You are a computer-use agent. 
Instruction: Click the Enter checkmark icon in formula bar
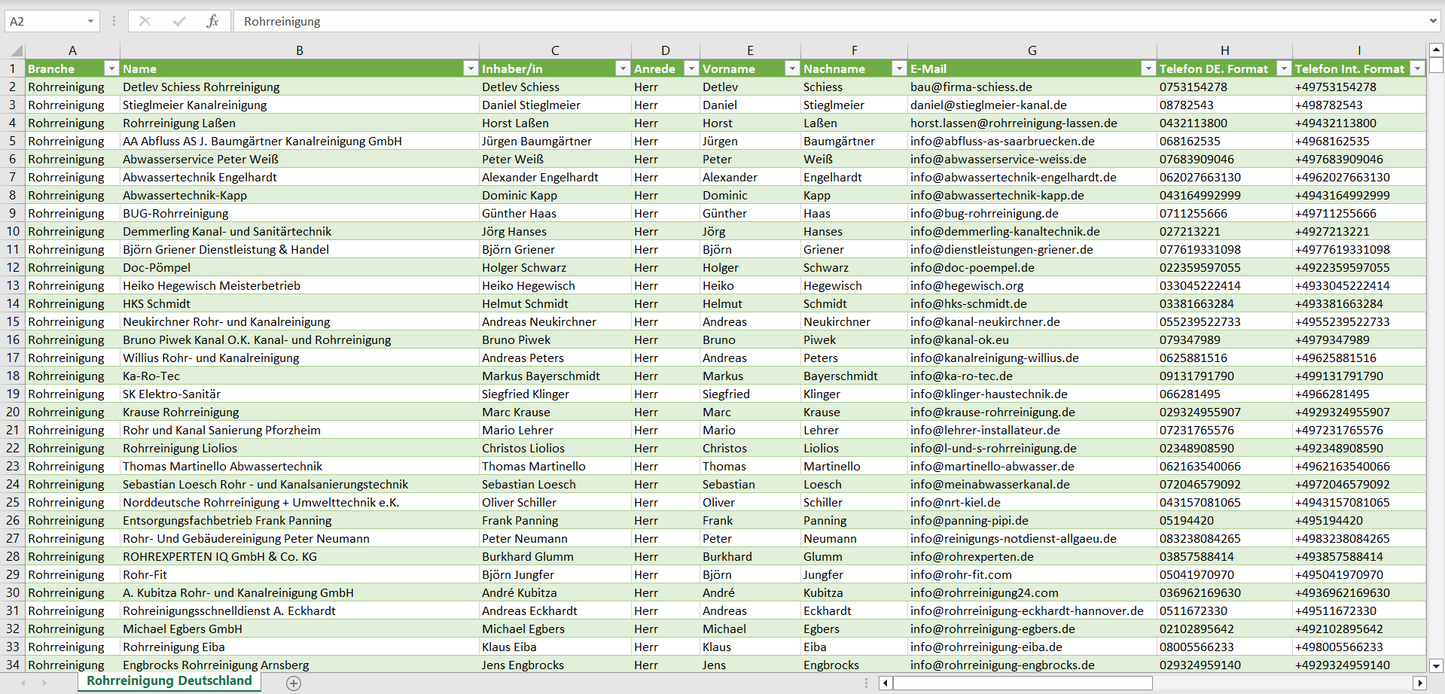point(179,21)
